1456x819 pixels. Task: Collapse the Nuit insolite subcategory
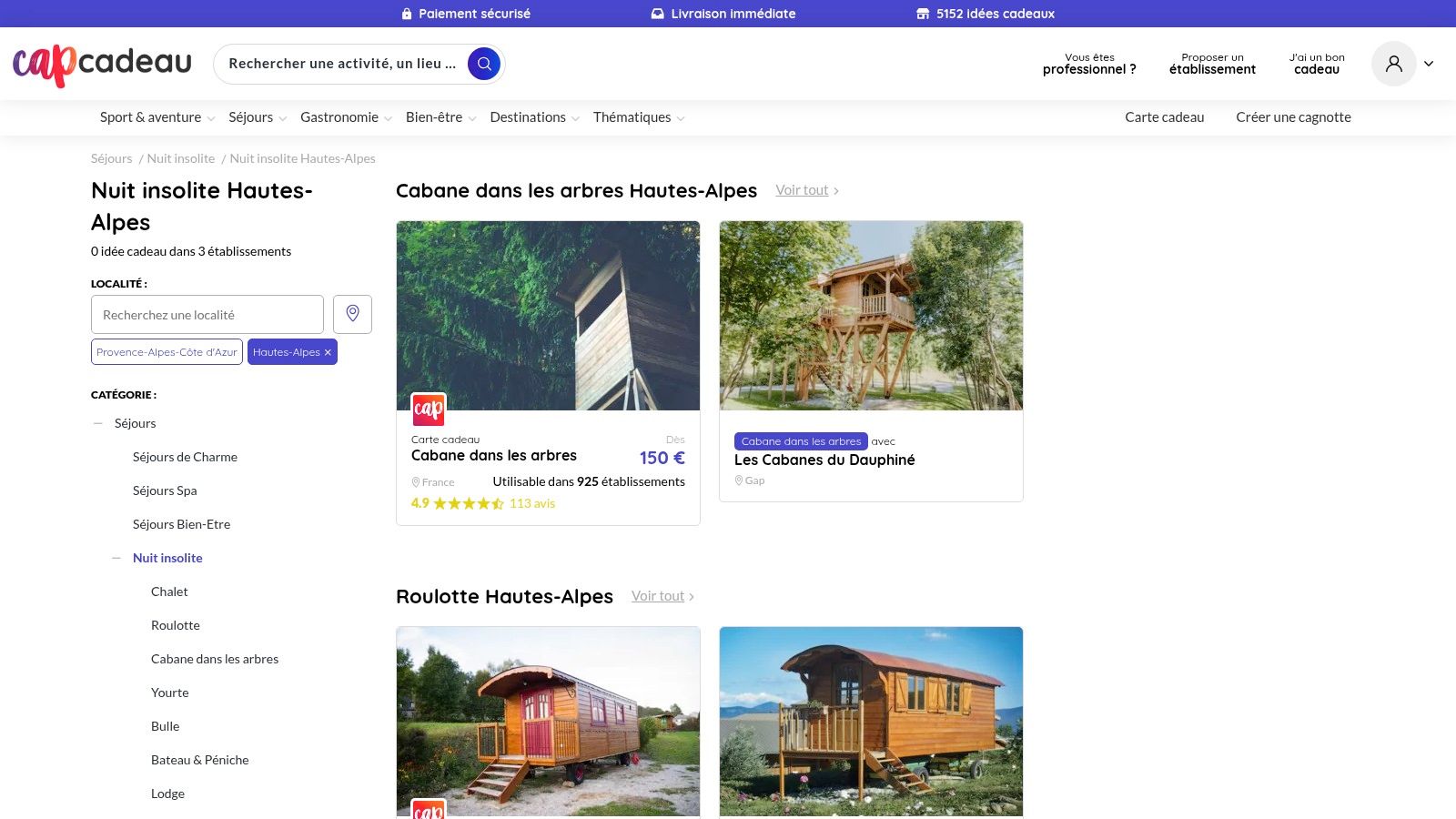(116, 558)
